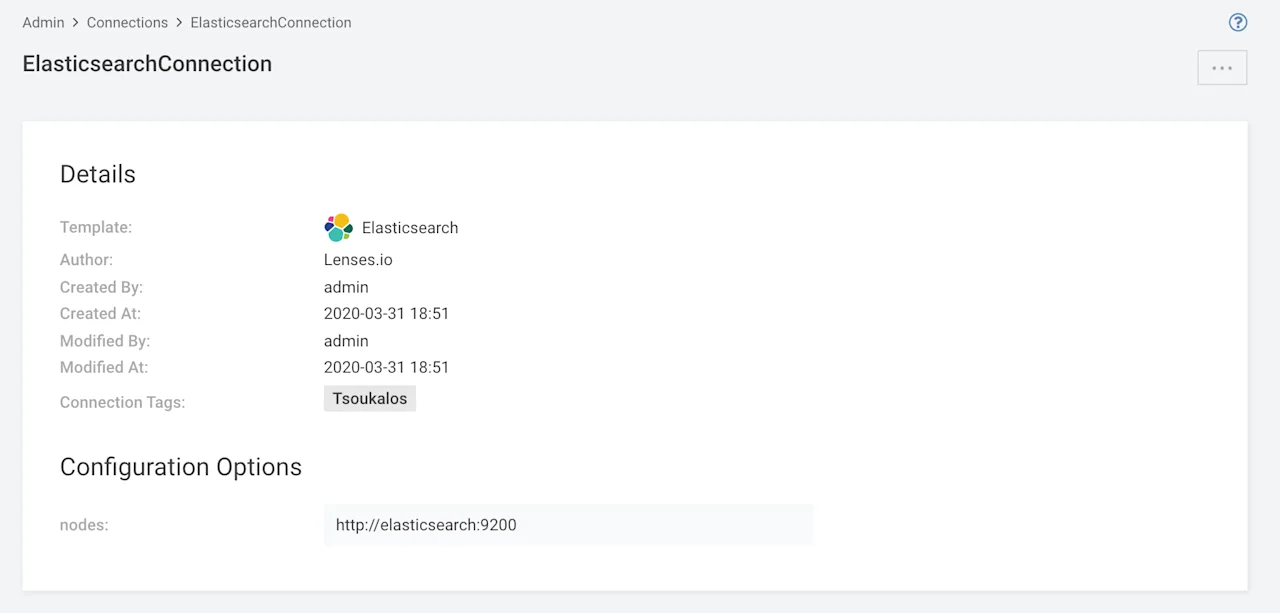The width and height of the screenshot is (1280, 613).
Task: Click the Details section heading
Action: pyautogui.click(x=97, y=173)
